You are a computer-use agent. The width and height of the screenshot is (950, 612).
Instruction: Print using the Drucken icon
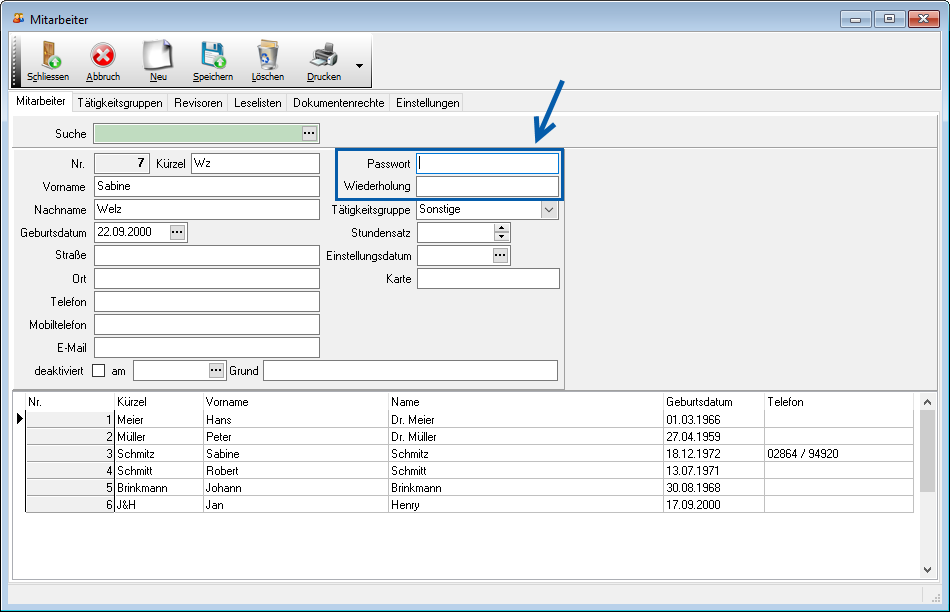pos(323,60)
